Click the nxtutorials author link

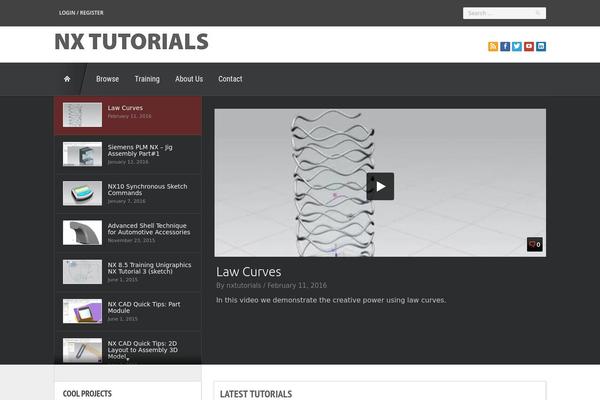(243, 286)
